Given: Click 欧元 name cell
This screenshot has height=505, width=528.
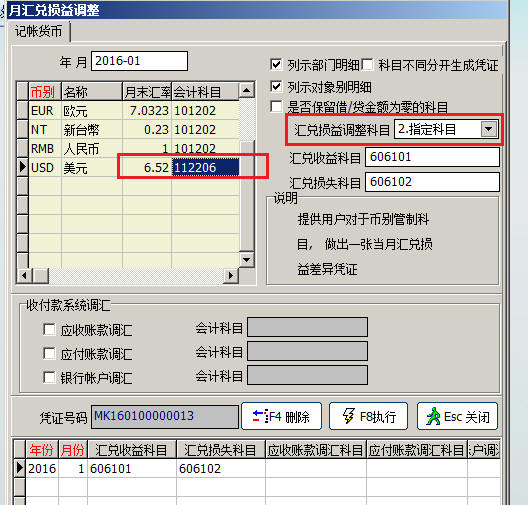Looking at the screenshot, I should click(x=92, y=111).
